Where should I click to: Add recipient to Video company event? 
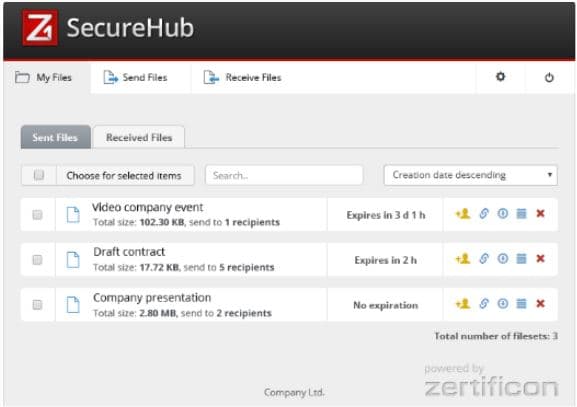coord(463,213)
